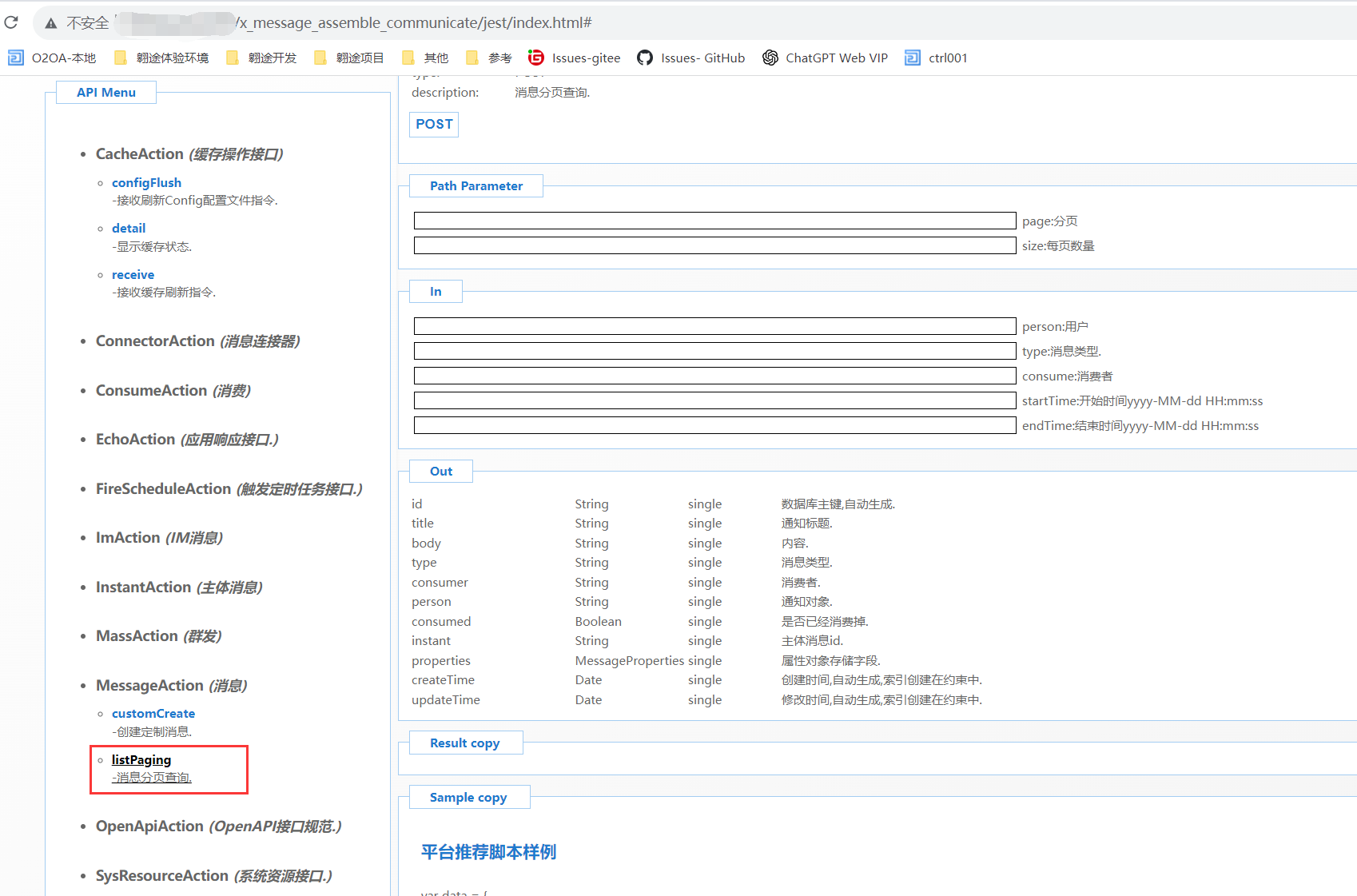1357x896 pixels.
Task: Expand the 参考 bookmark folder
Action: pyautogui.click(x=489, y=58)
